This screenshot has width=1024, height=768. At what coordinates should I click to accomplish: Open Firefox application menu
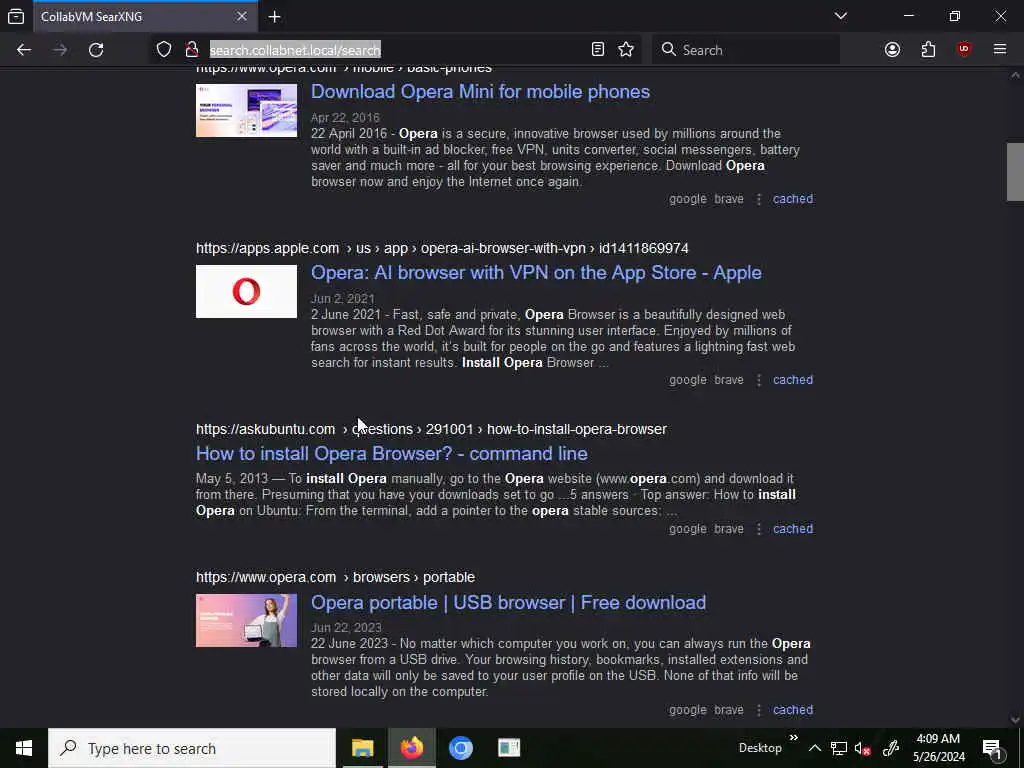point(1000,50)
